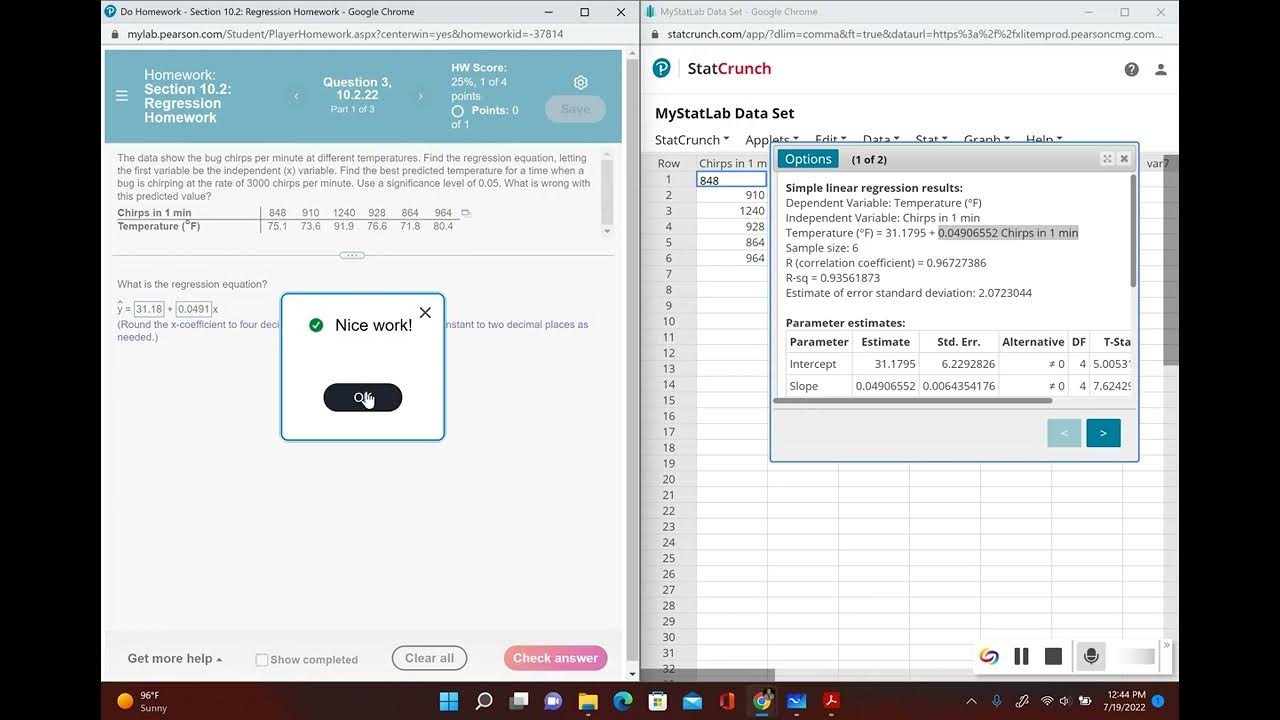Open the Help menu in StatCrunch
The image size is (1280, 720).
(x=1044, y=140)
